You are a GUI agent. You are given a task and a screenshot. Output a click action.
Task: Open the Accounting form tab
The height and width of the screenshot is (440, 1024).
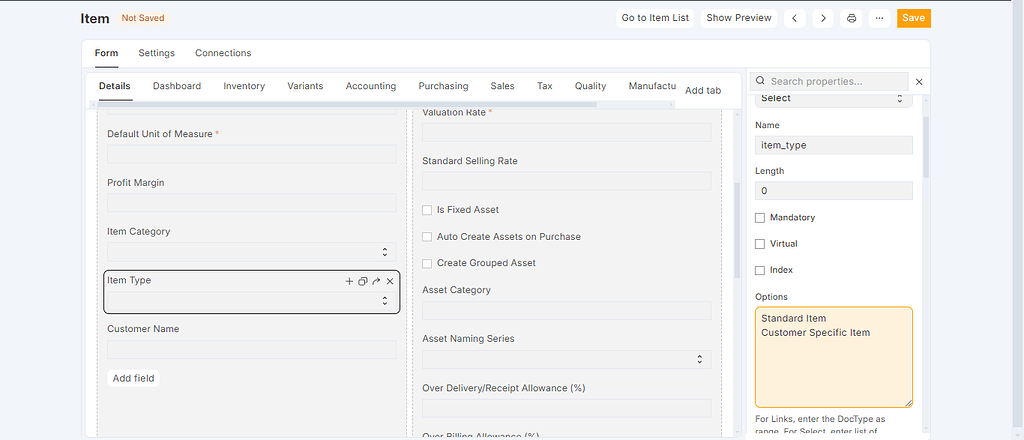(x=371, y=86)
